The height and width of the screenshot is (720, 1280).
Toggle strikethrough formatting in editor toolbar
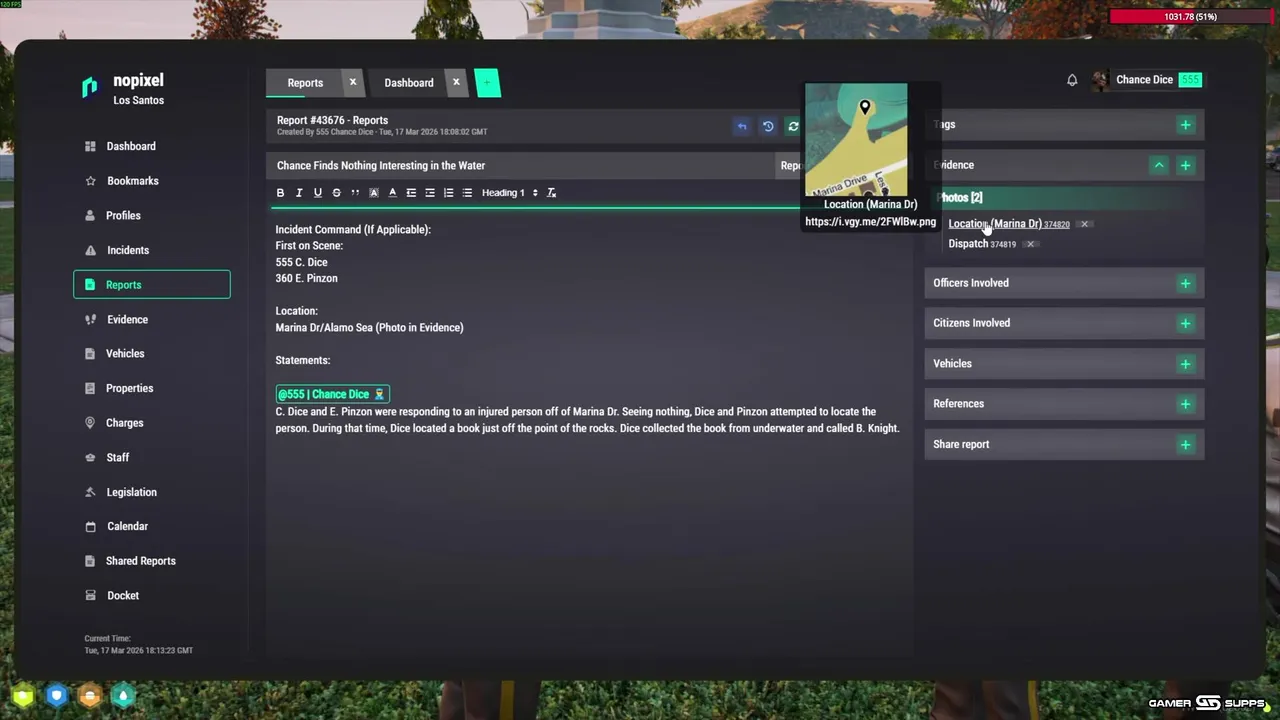(336, 193)
